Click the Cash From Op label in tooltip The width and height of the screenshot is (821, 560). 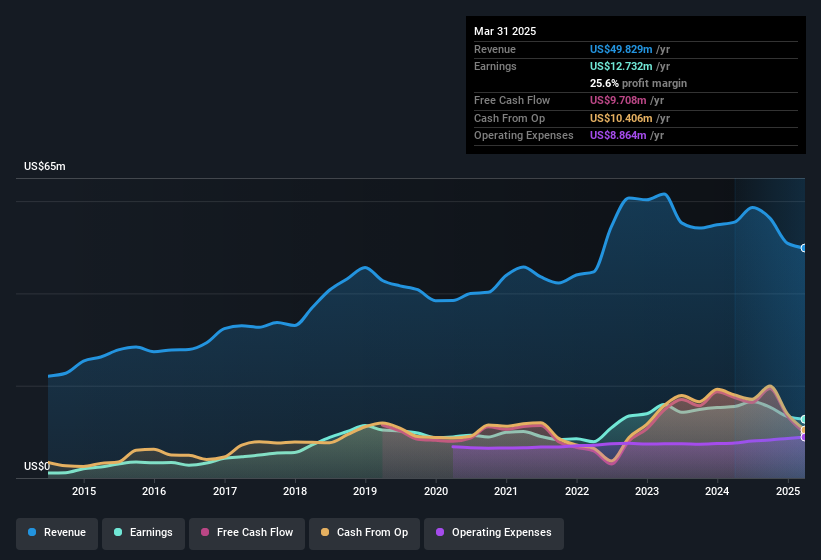(x=509, y=118)
